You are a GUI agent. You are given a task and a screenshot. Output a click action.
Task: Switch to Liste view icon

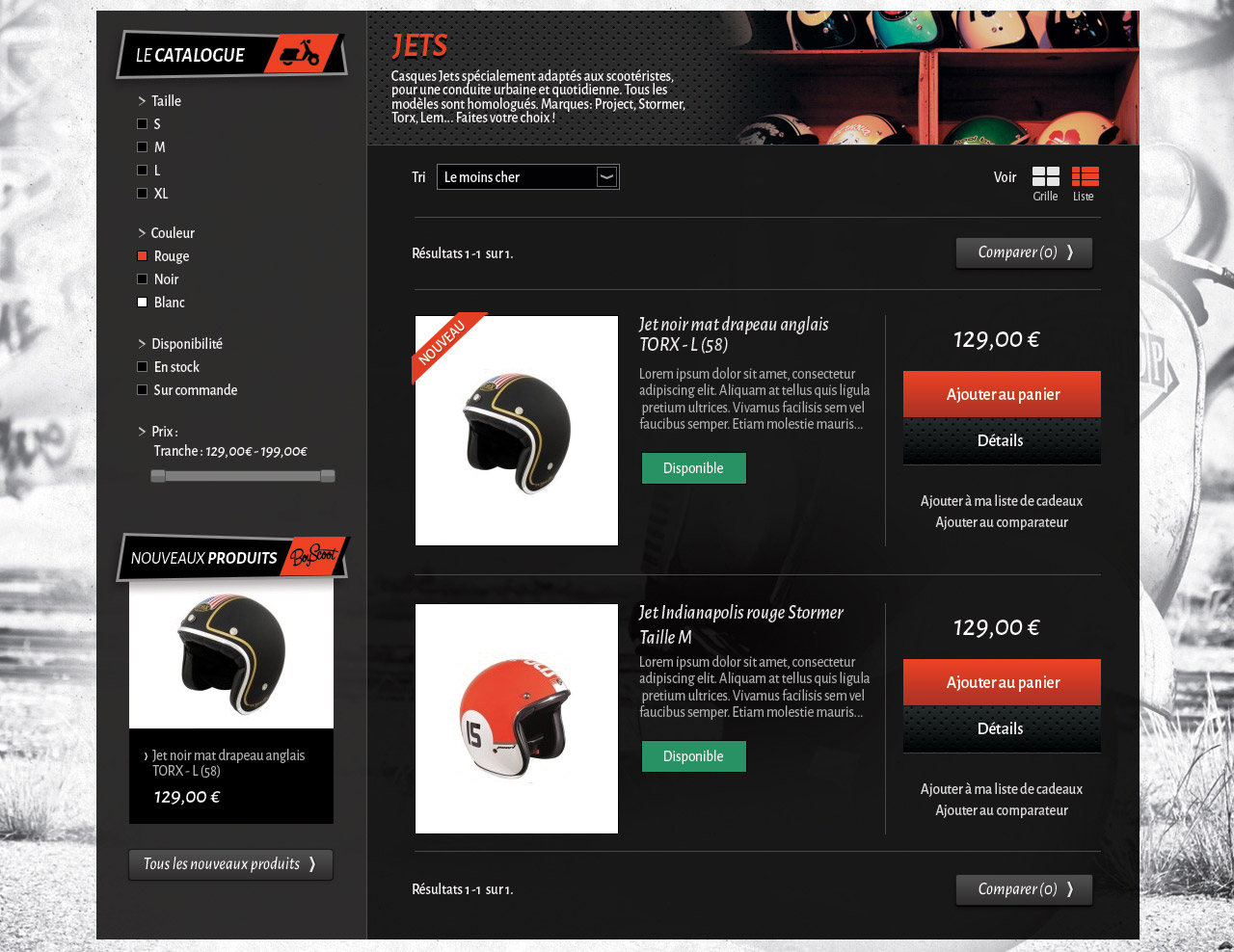pos(1086,176)
